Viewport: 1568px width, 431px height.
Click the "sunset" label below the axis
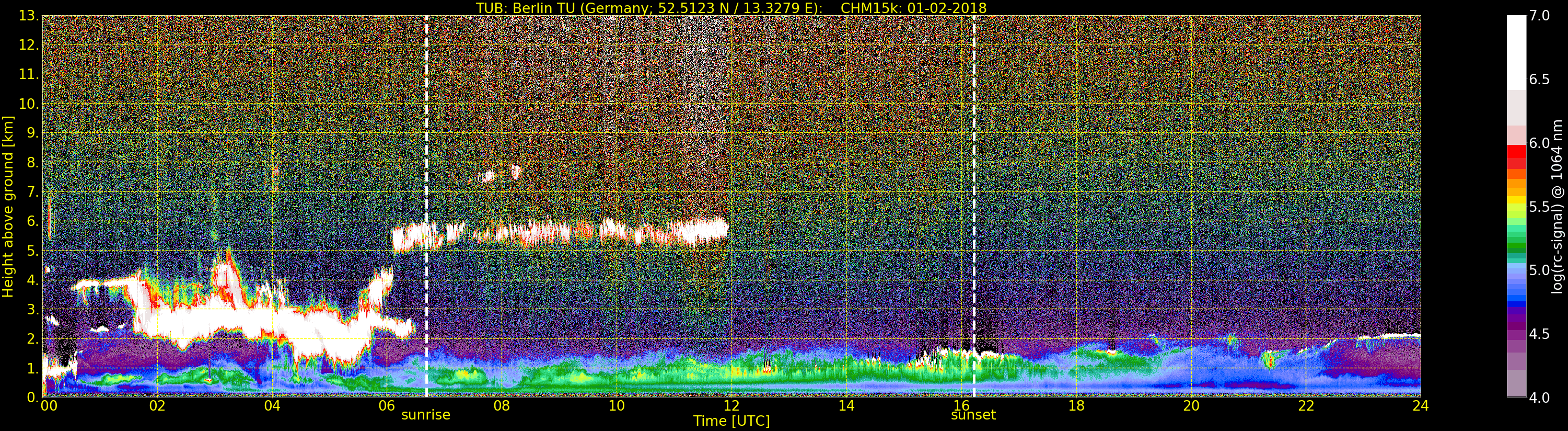973,415
